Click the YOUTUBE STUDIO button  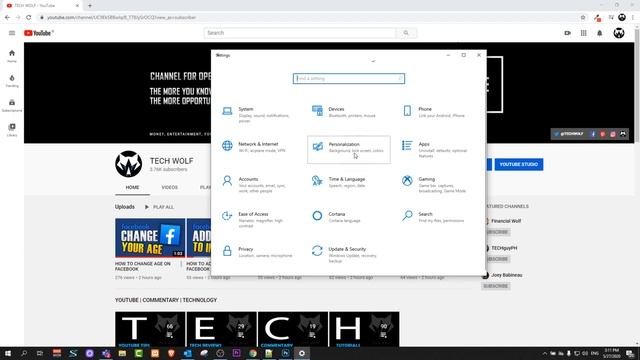[x=519, y=164]
